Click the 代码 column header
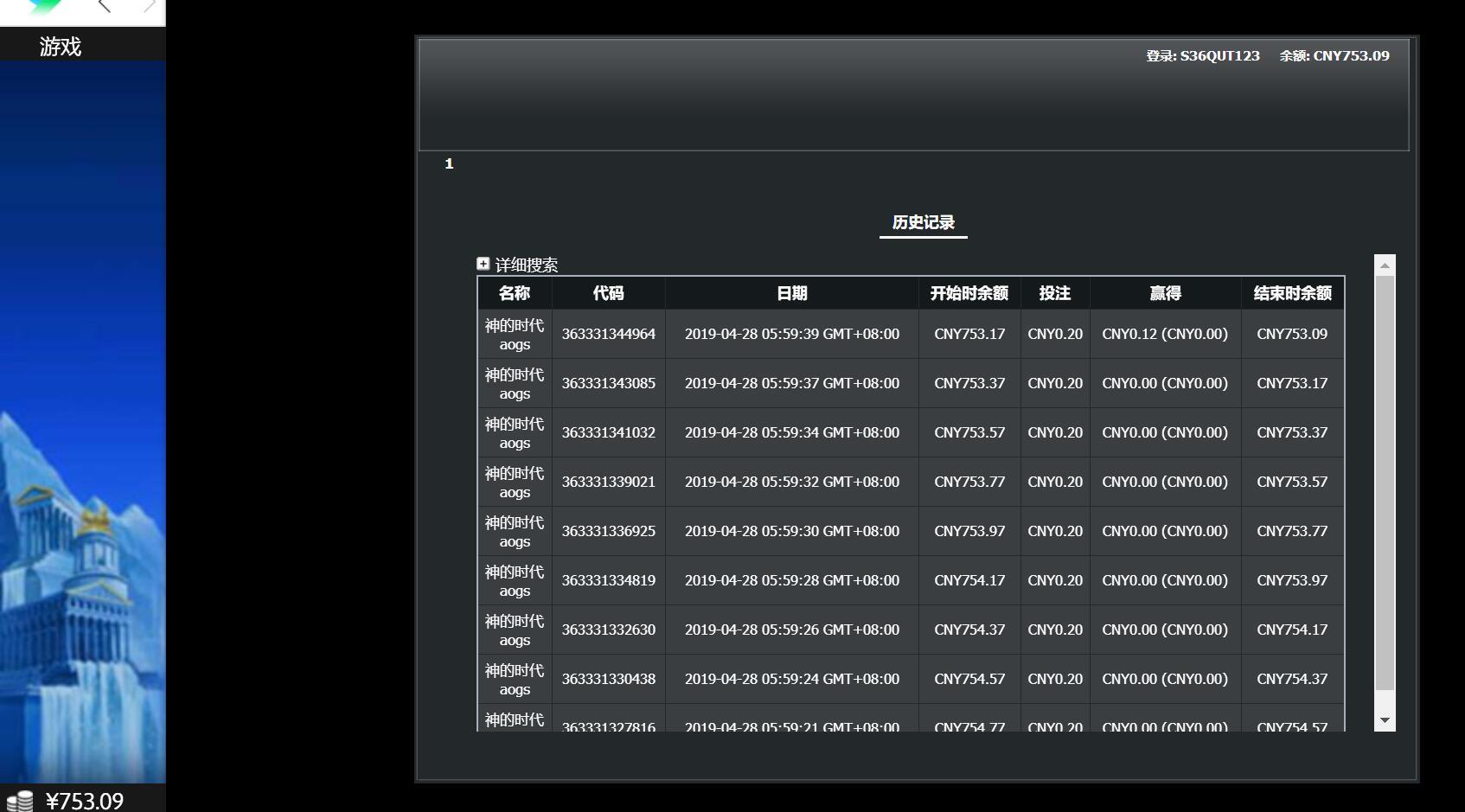The width and height of the screenshot is (1465, 812). coord(609,293)
